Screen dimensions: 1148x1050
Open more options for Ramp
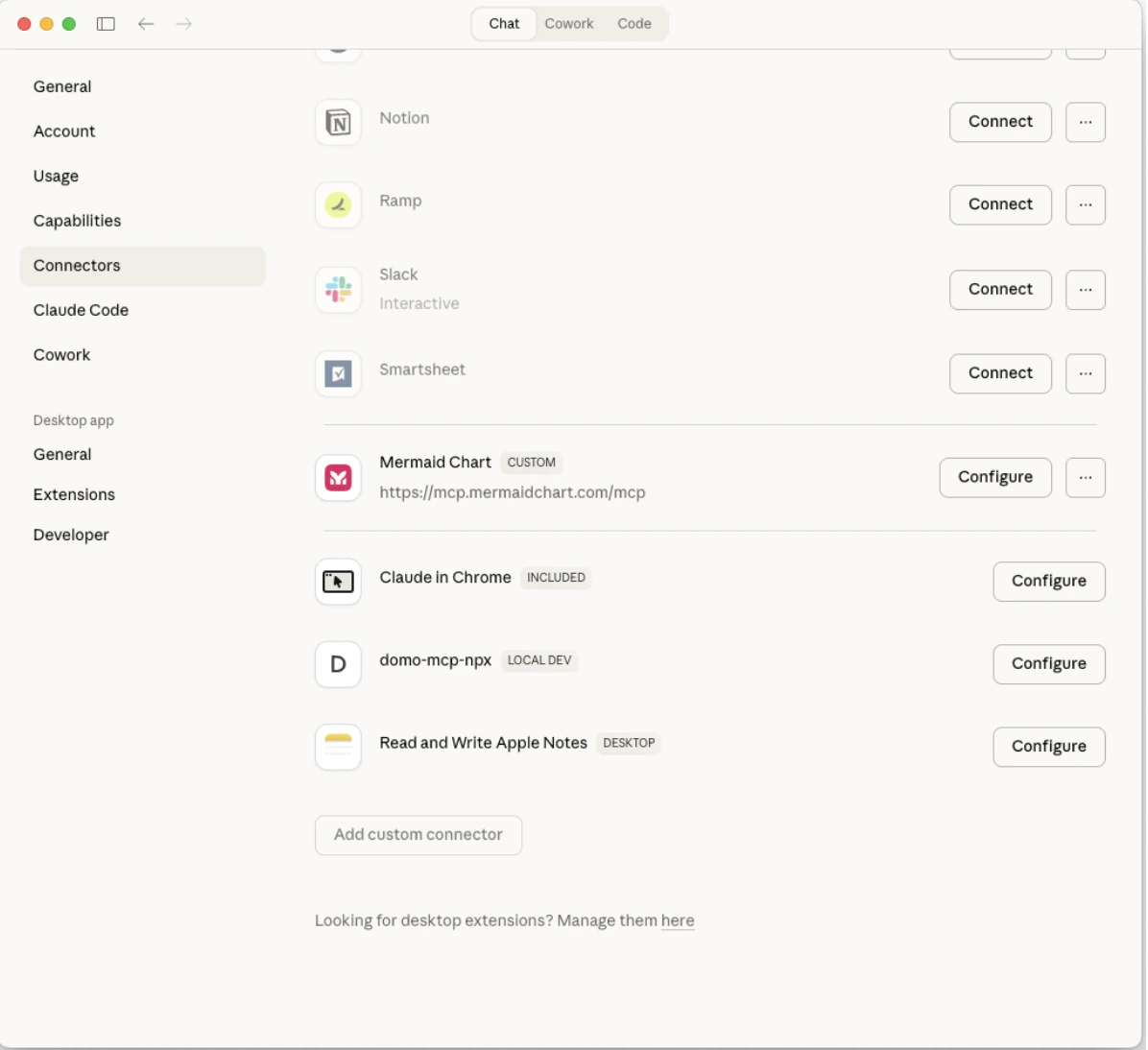pyautogui.click(x=1085, y=205)
